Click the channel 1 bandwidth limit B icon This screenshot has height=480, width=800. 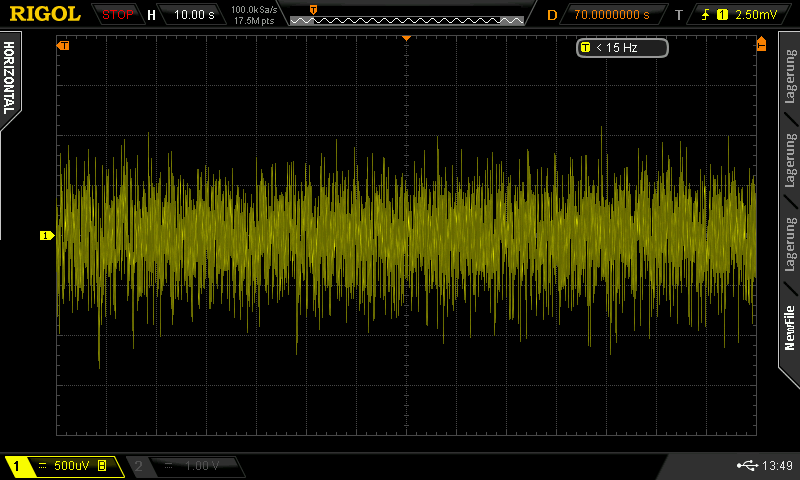pos(102,466)
